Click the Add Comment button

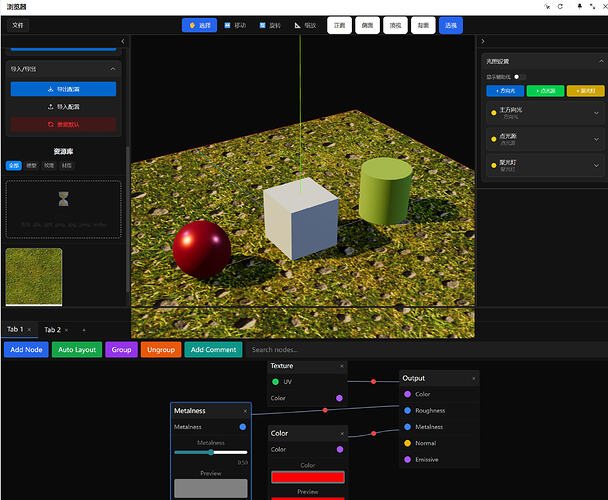click(213, 349)
